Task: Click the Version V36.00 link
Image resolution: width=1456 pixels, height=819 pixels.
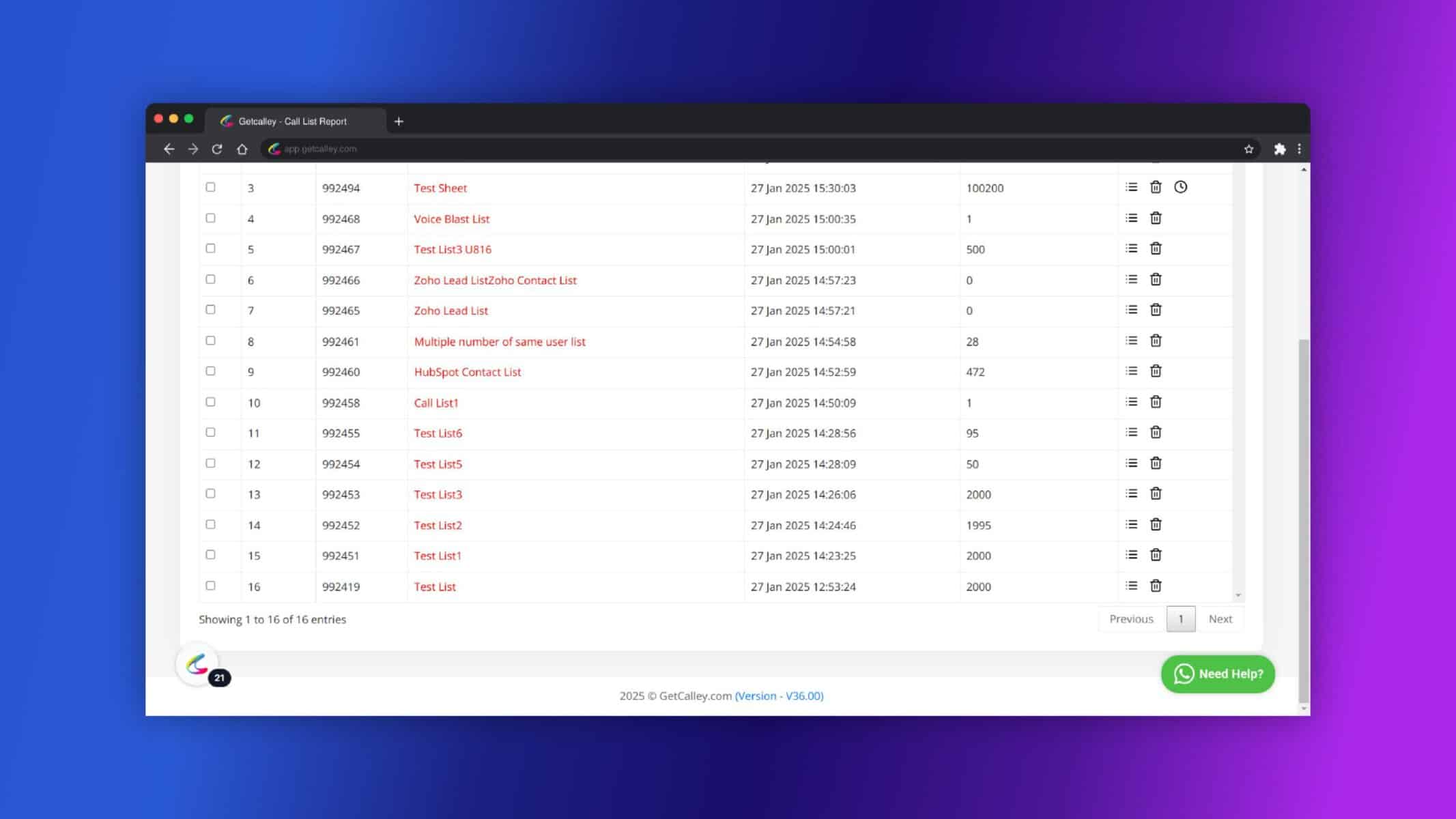Action: [x=779, y=695]
